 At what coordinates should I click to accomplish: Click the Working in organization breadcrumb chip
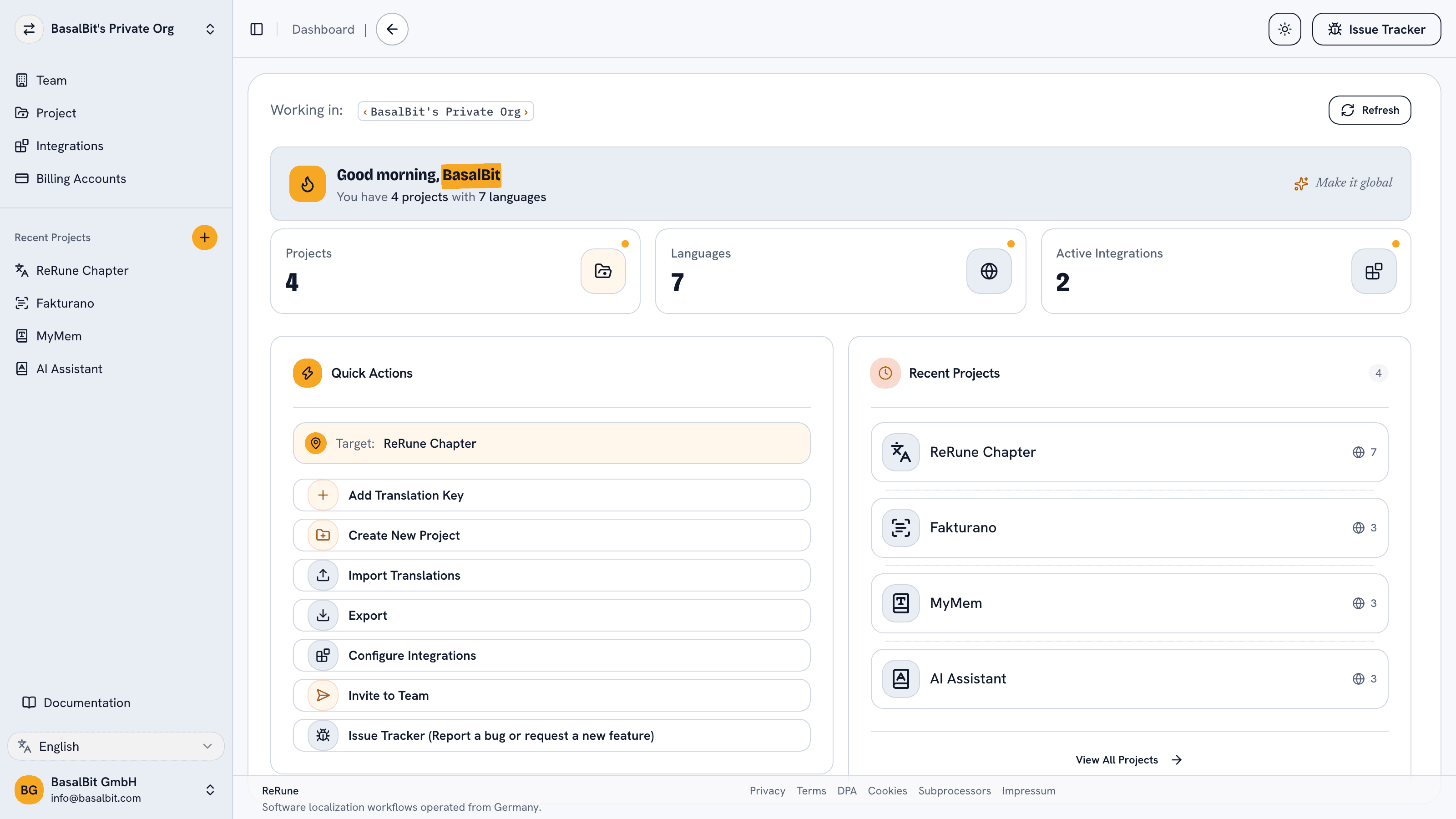pyautogui.click(x=445, y=111)
